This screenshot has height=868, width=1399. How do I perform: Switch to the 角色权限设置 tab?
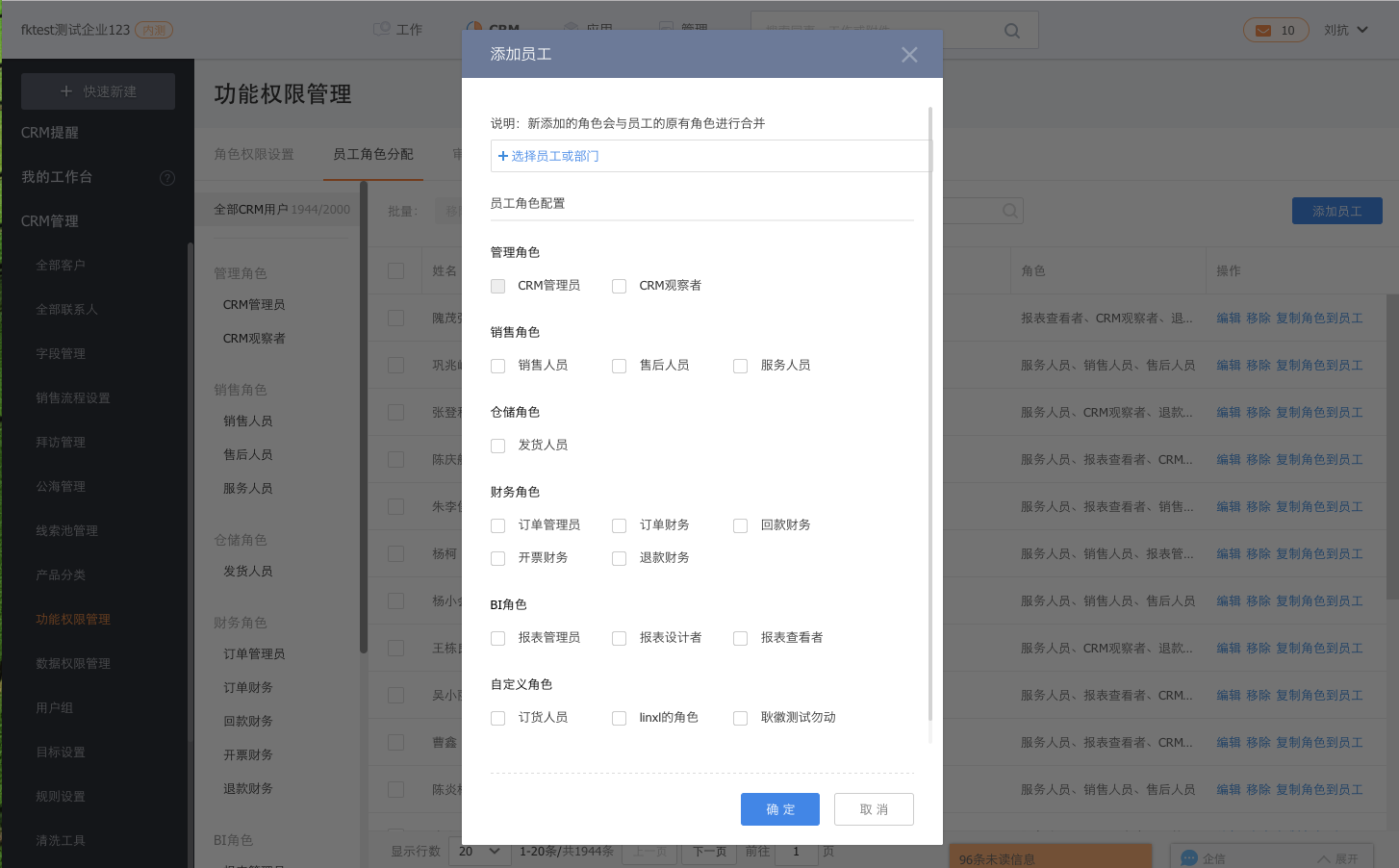point(254,154)
